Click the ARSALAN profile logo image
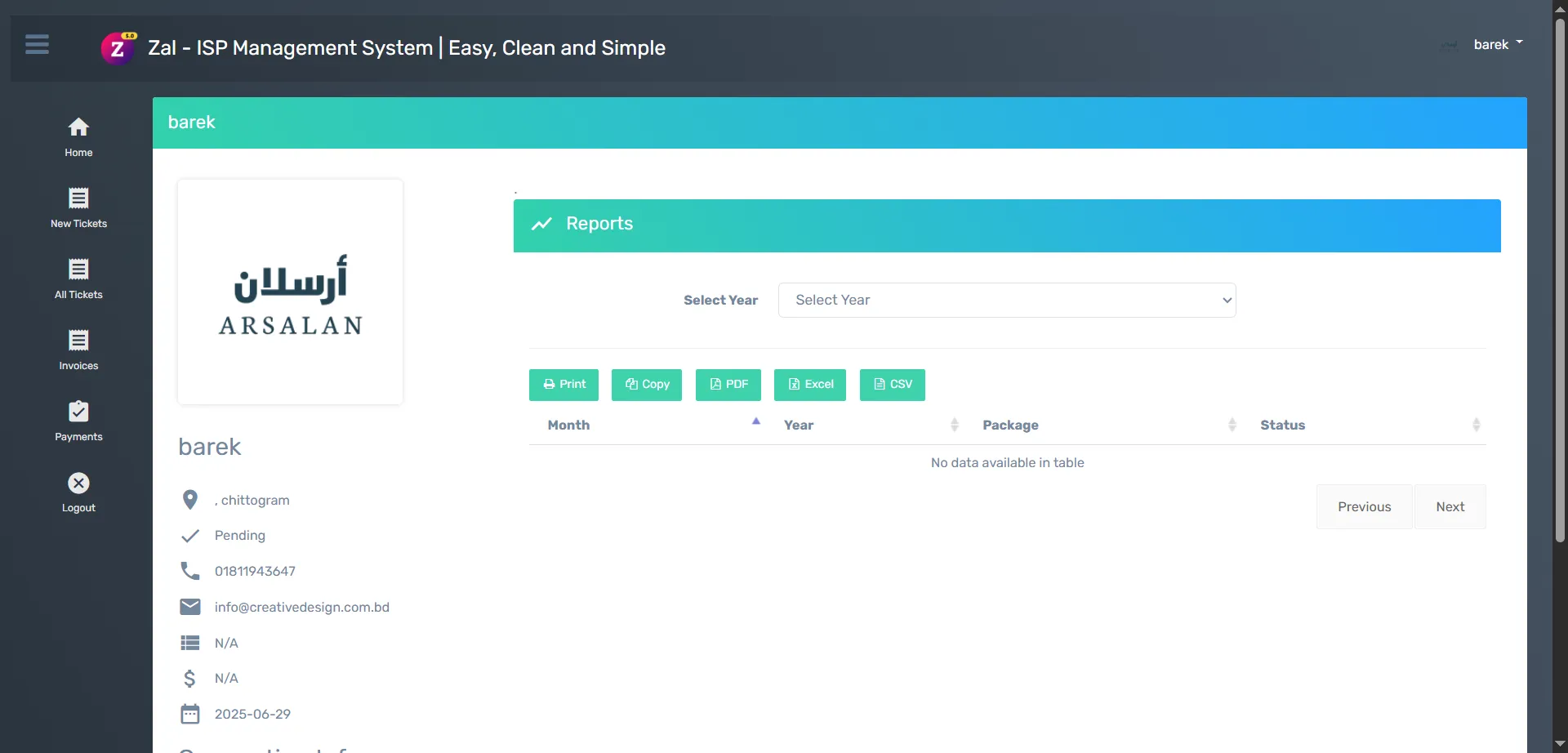The height and width of the screenshot is (753, 1568). 290,292
